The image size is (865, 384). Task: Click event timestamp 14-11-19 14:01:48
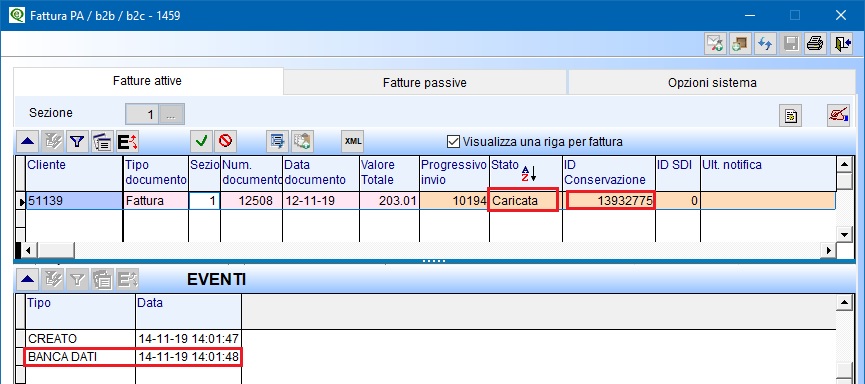[x=188, y=357]
